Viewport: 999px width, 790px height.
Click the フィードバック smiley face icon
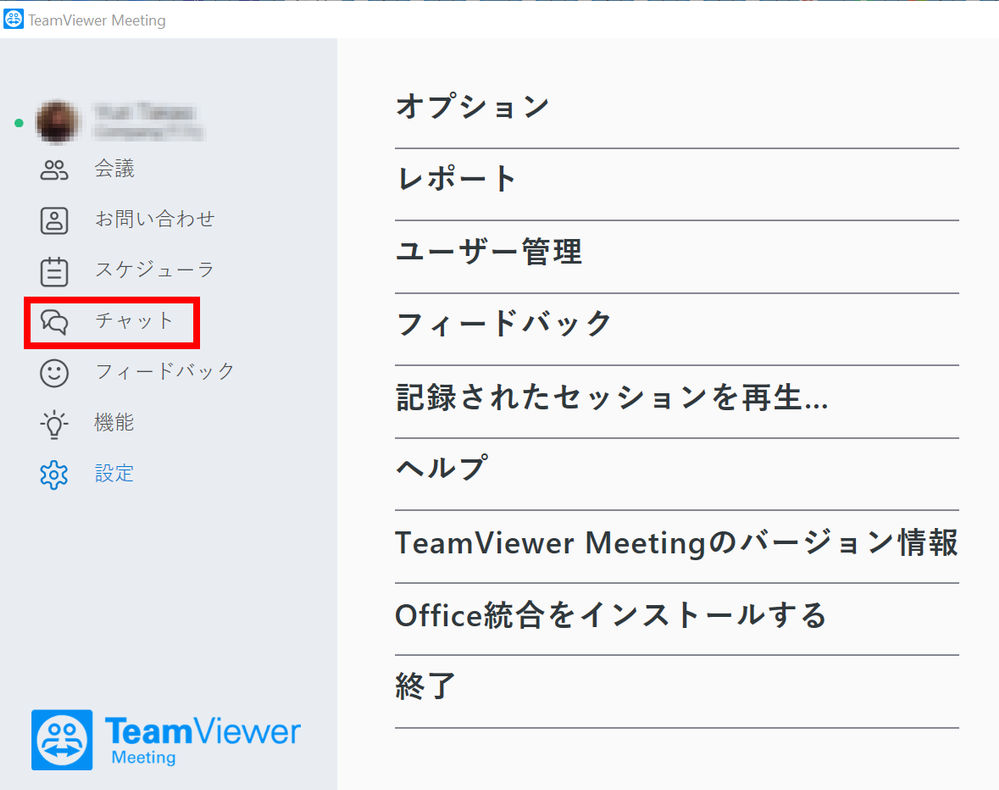click(54, 373)
